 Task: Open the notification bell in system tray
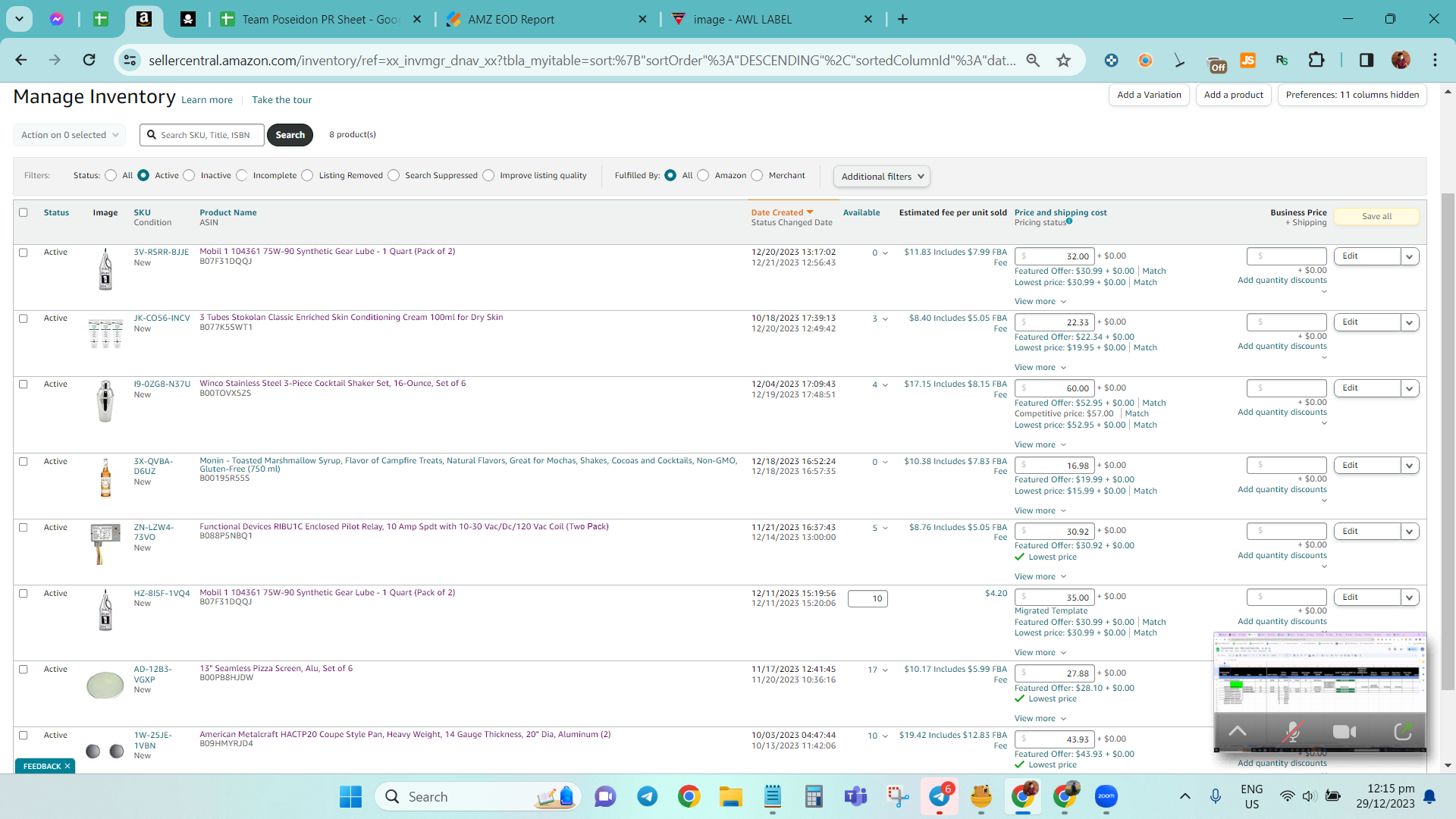point(1429,796)
